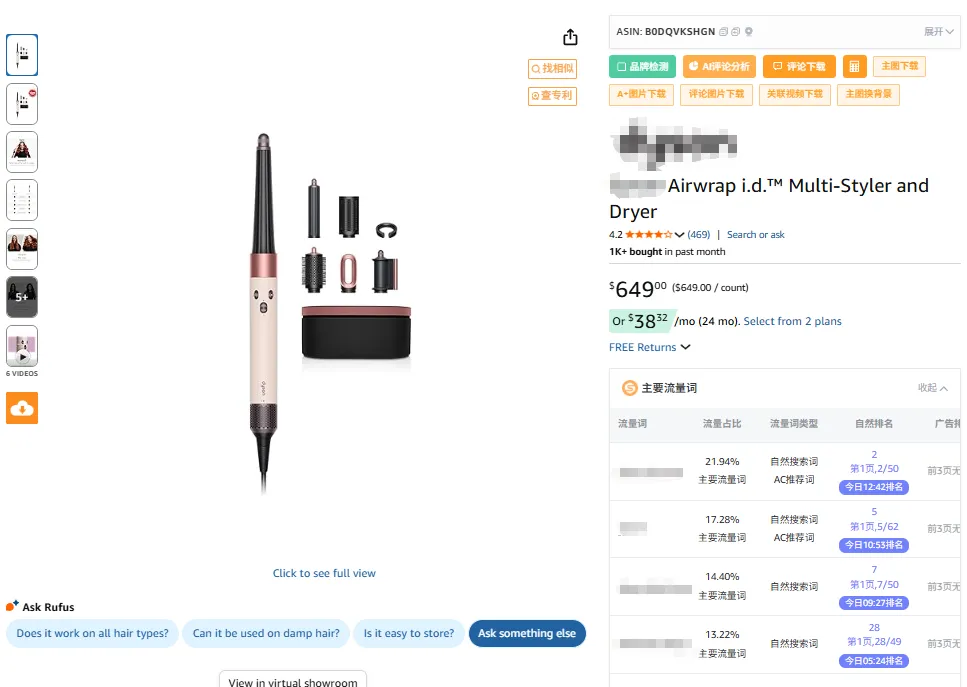
Task: Open the 主图换背景 background swap tool
Action: [869, 95]
